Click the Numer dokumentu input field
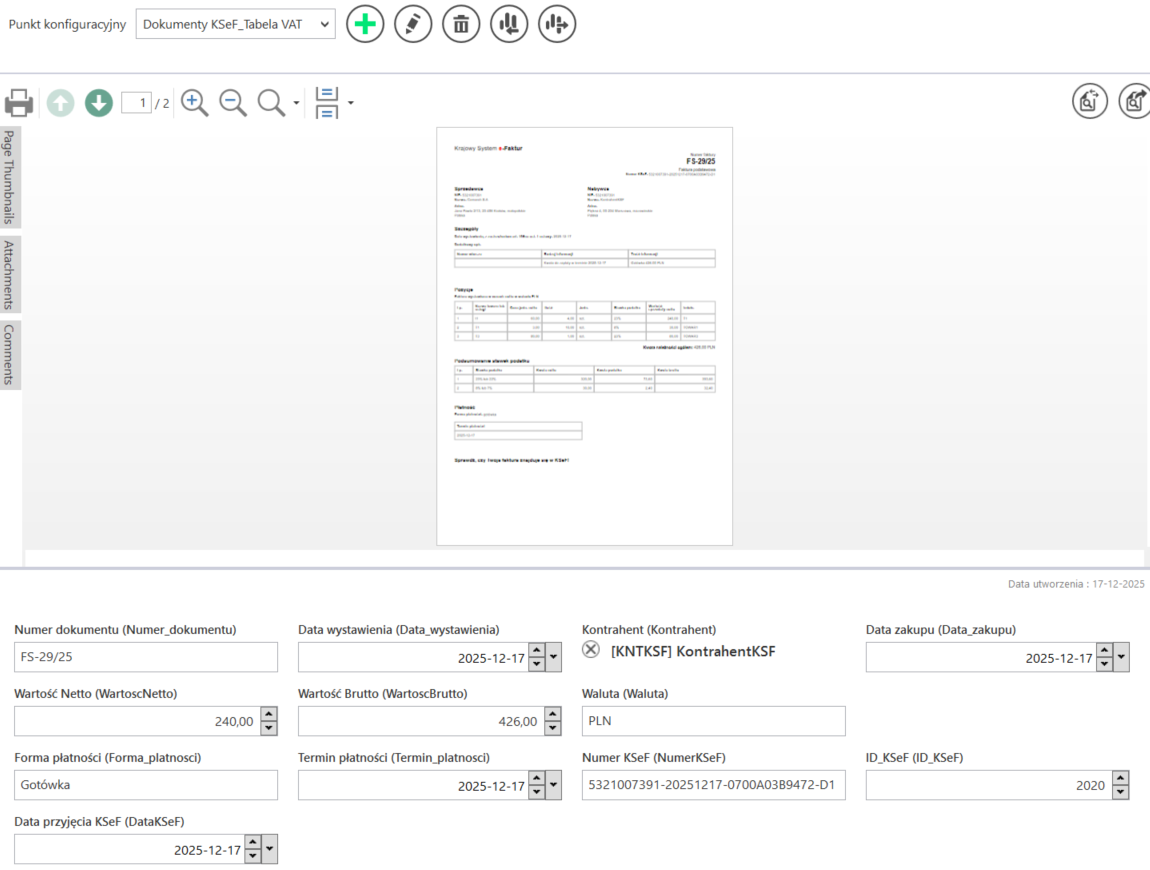Screen dimensions: 1150x870 tap(145, 657)
